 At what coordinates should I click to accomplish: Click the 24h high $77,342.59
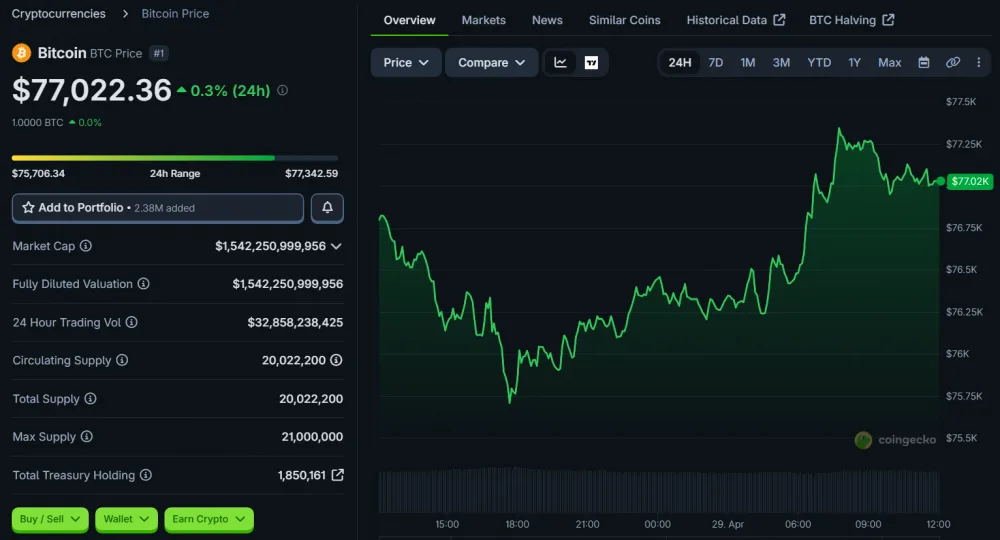pos(311,173)
